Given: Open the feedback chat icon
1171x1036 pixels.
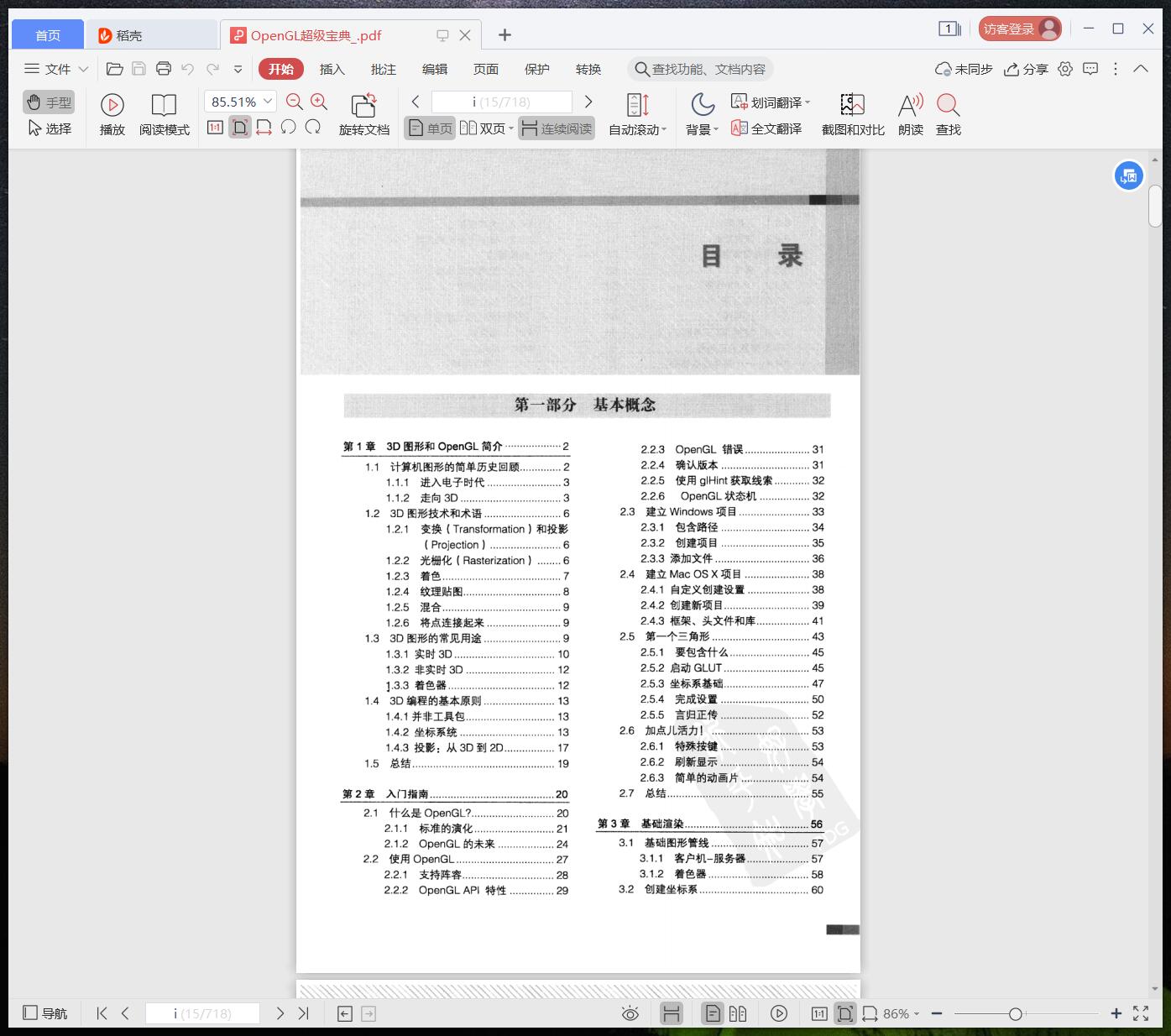Looking at the screenshot, I should coord(1090,69).
